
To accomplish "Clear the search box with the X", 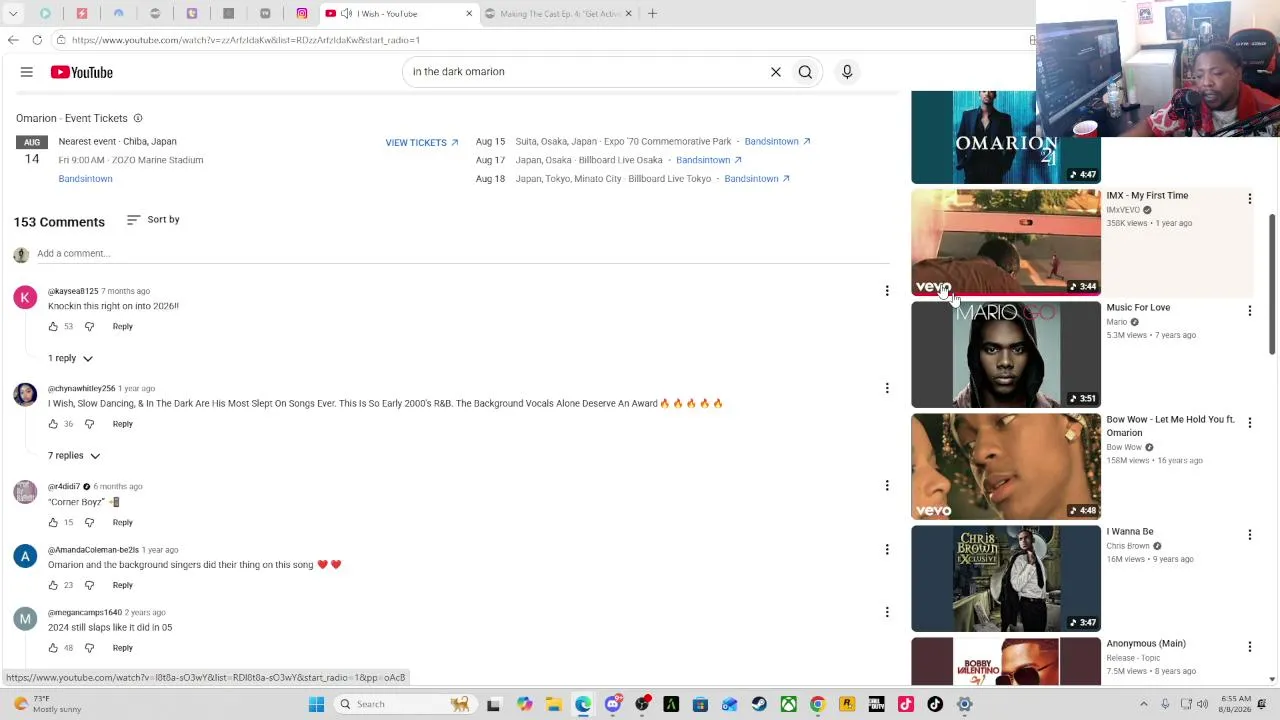I will point(776,72).
